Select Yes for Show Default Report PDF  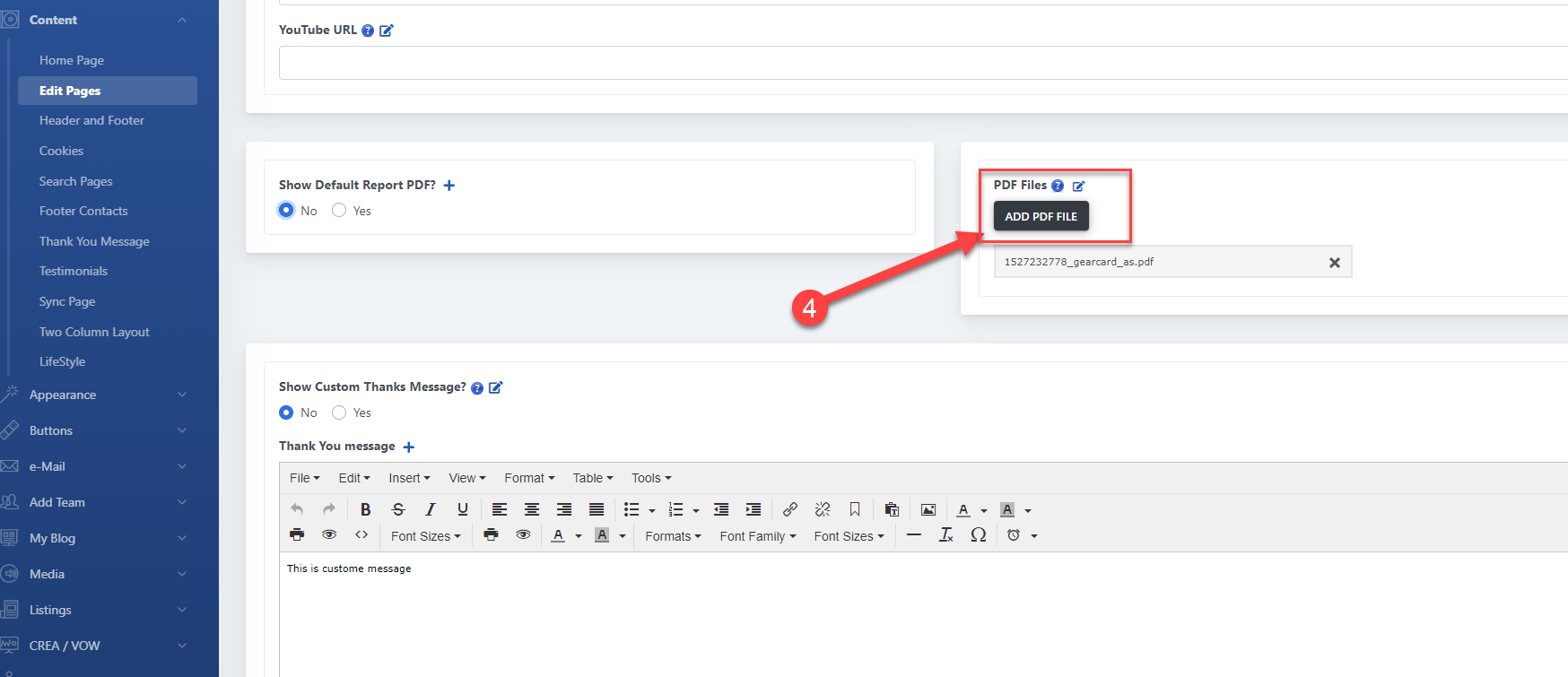pyautogui.click(x=339, y=210)
